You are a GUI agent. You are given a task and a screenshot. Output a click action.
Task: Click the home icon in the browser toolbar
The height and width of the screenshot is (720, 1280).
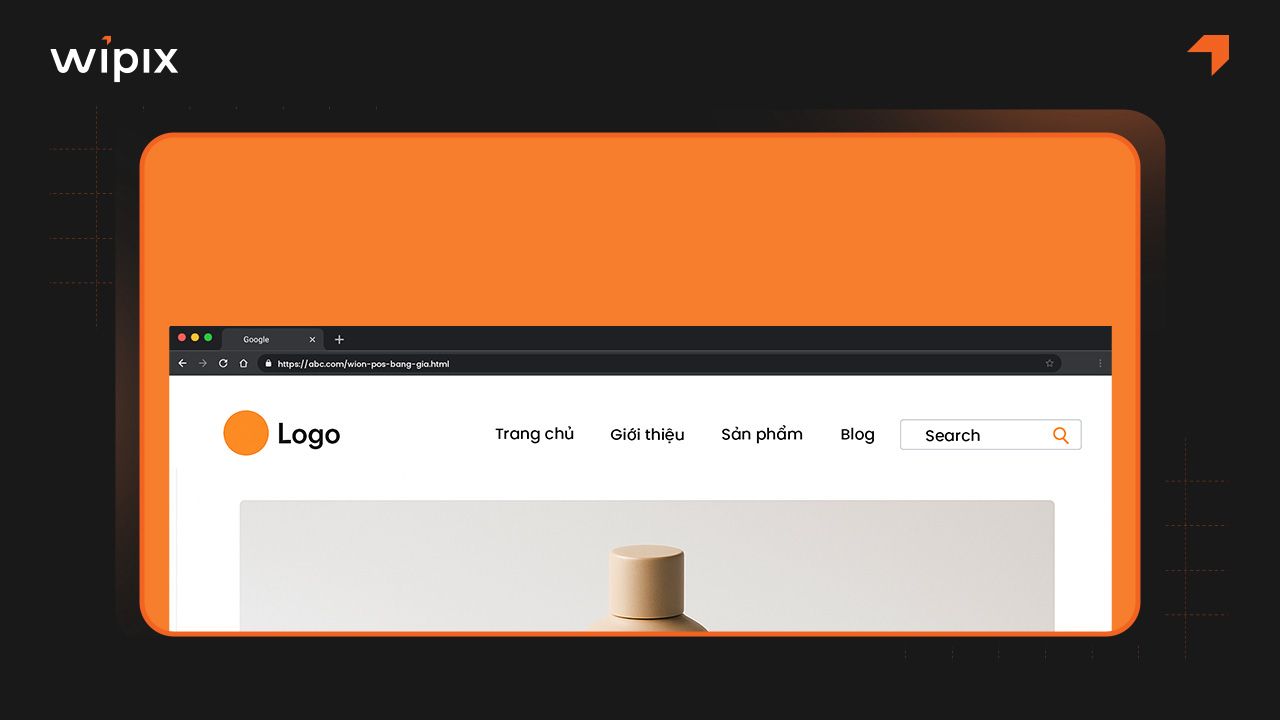[x=243, y=363]
